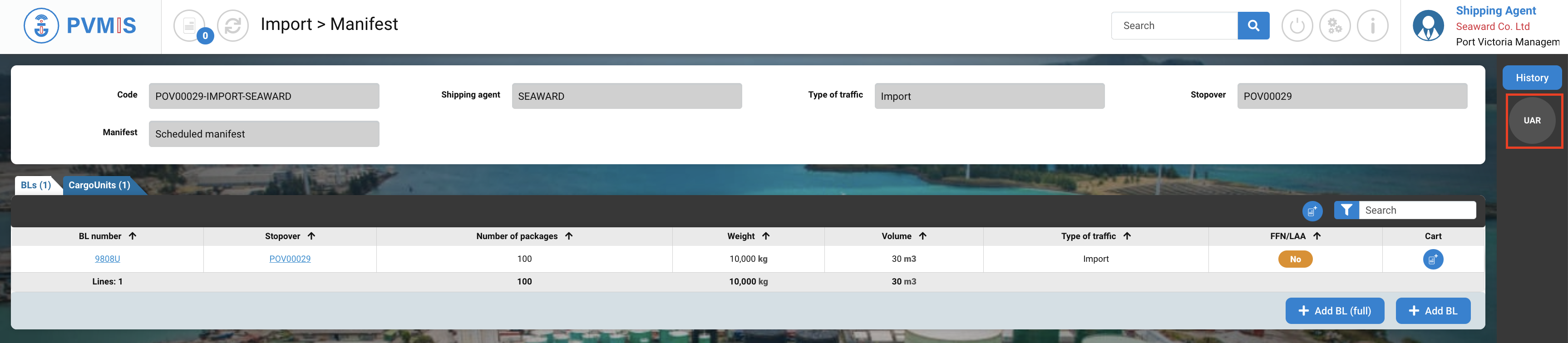Open the document cart icon in header
1568x343 pixels.
tap(190, 26)
